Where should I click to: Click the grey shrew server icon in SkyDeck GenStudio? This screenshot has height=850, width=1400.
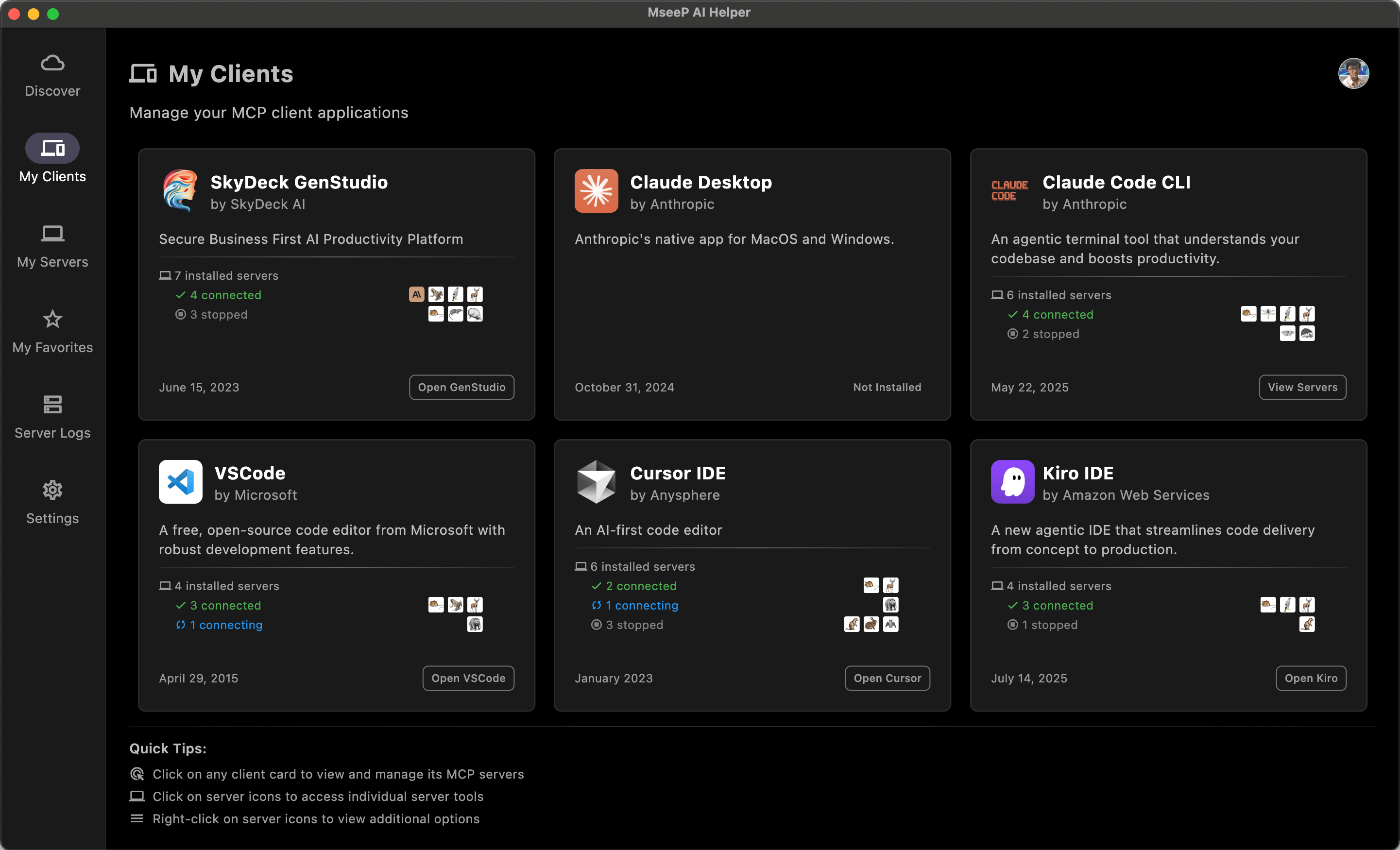pos(455,314)
